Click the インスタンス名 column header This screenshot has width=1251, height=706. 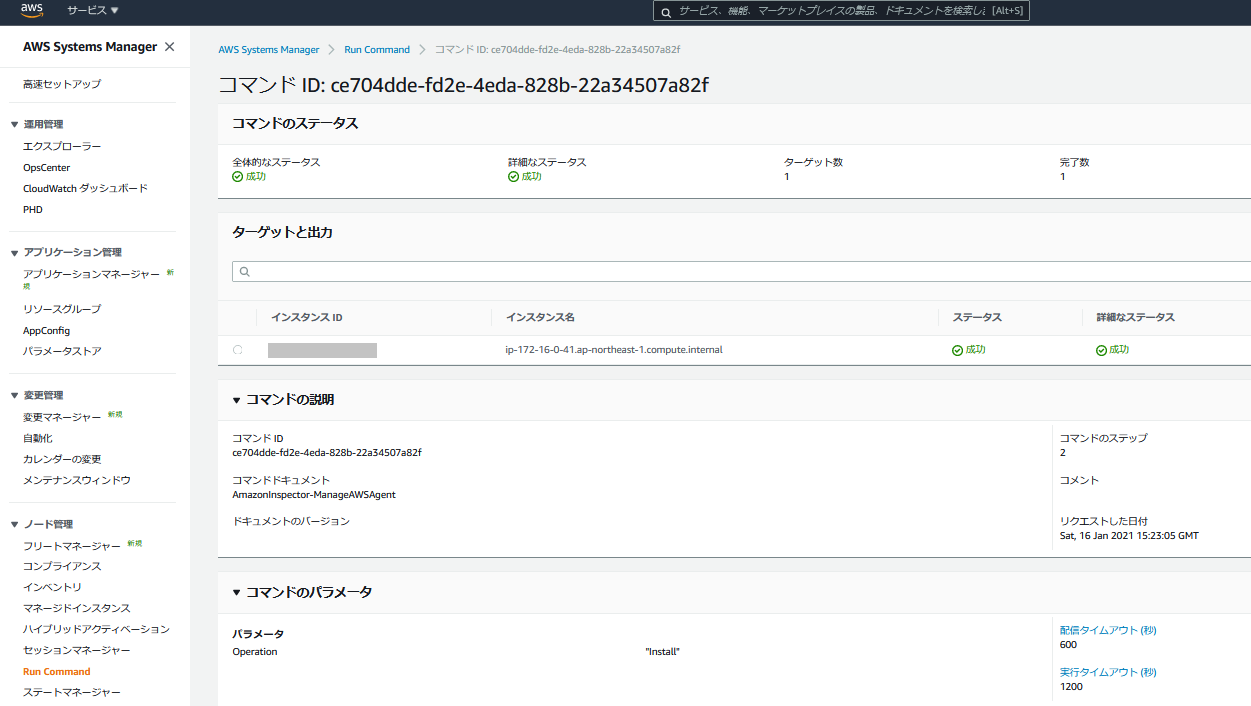coord(540,317)
